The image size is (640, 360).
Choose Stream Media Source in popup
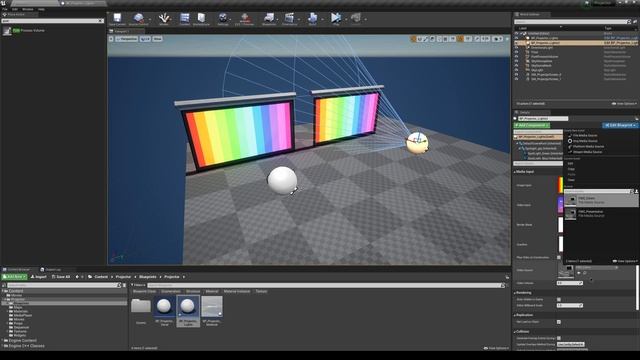[587, 152]
